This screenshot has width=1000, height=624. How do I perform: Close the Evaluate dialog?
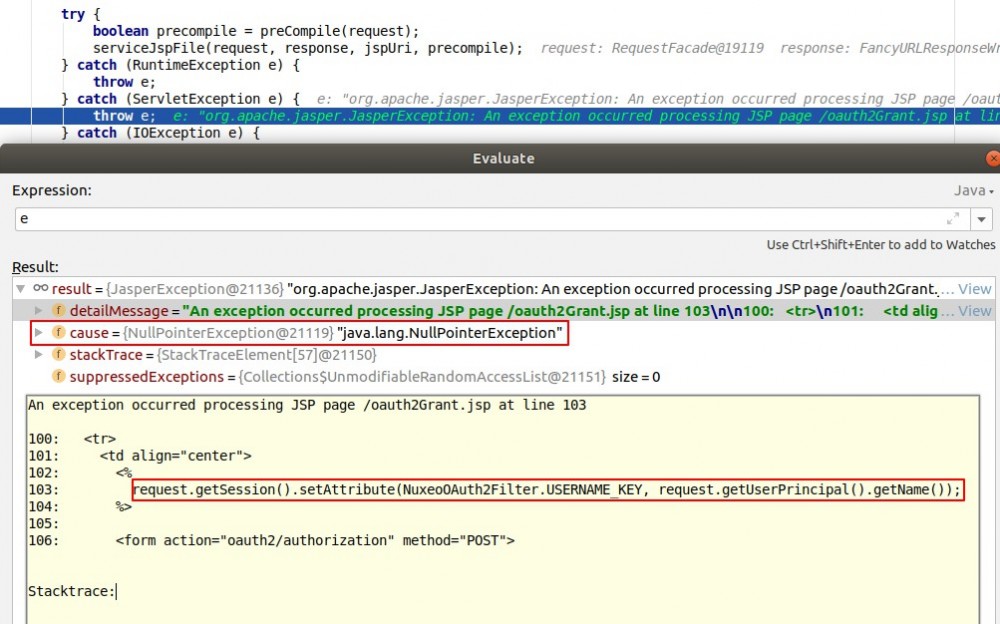(993, 158)
